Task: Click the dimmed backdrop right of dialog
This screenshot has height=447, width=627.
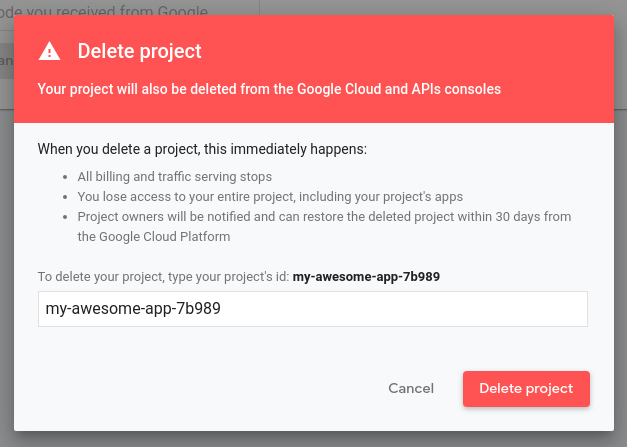Action: (x=620, y=250)
